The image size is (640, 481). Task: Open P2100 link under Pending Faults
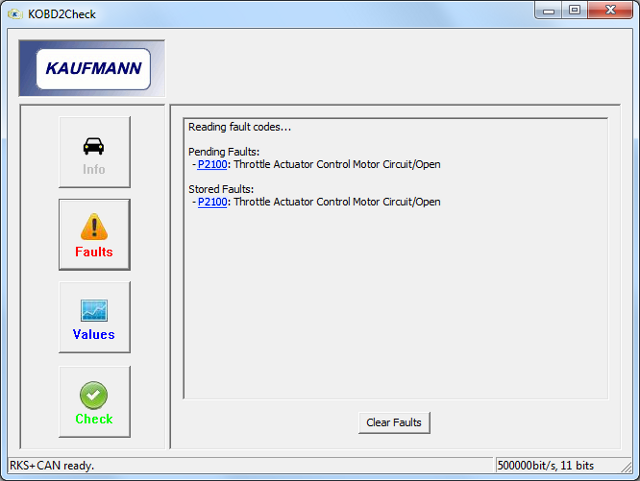212,165
